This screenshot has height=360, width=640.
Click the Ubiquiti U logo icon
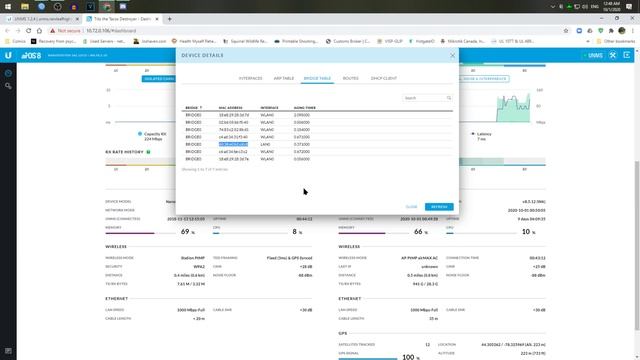(8, 55)
